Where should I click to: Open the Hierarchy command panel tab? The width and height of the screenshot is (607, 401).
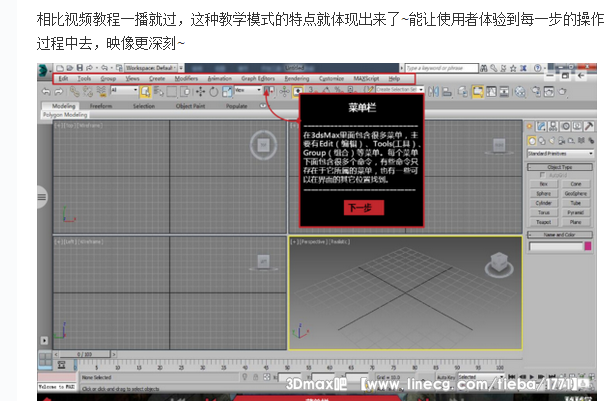pos(553,126)
